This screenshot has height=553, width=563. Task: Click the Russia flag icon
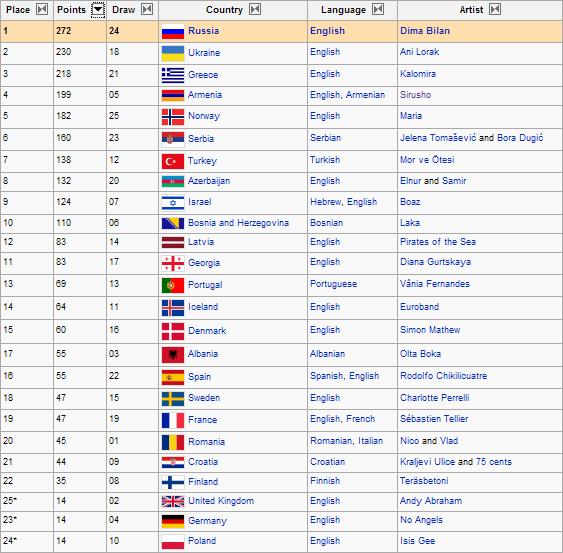pyautogui.click(x=173, y=32)
